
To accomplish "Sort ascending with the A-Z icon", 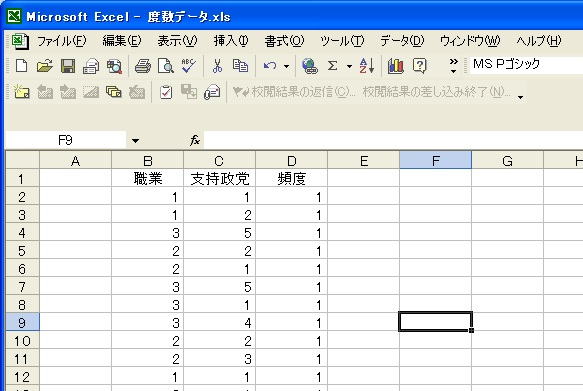I will 366,66.
